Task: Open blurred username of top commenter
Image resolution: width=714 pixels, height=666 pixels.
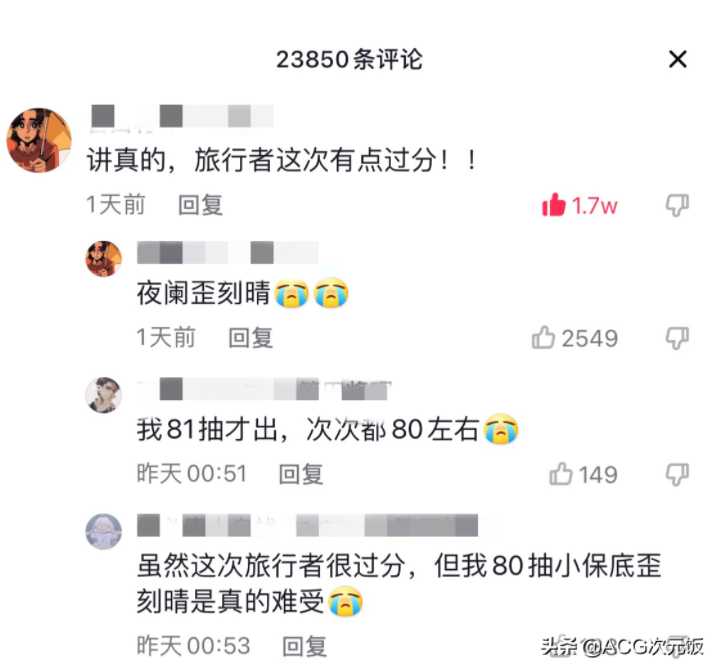Action: pyautogui.click(x=182, y=117)
